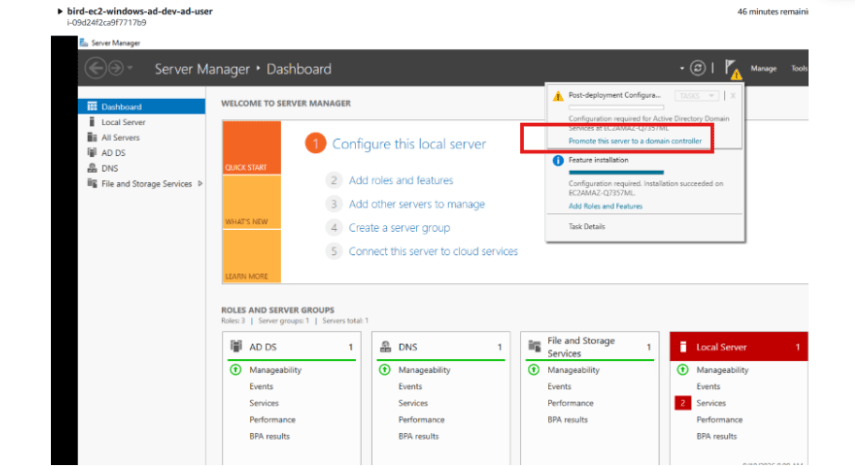Open the Quick Start tile
Screen dimensions: 855x466
[x=251, y=148]
